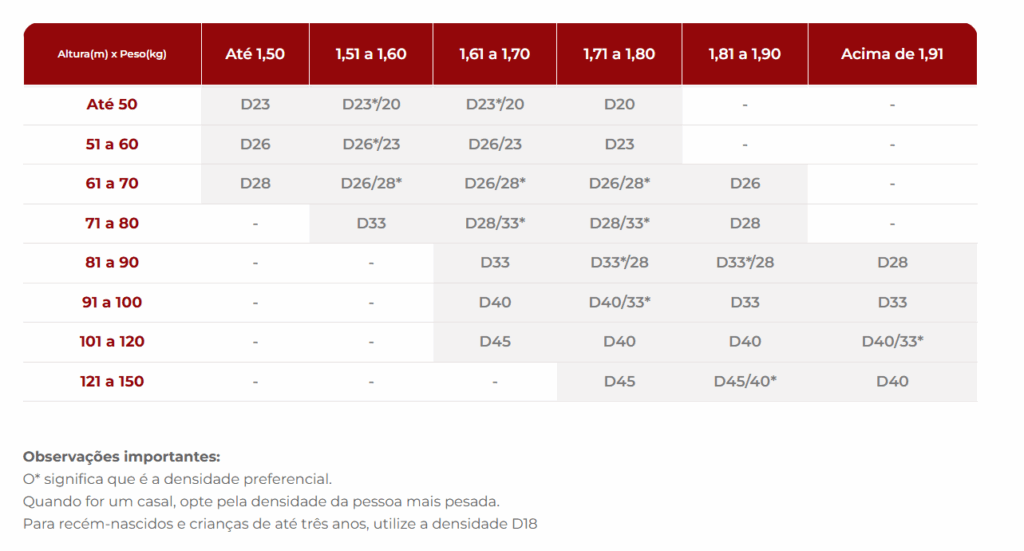Click the 'D26/23' cell in 51 a 60 row

(x=495, y=144)
